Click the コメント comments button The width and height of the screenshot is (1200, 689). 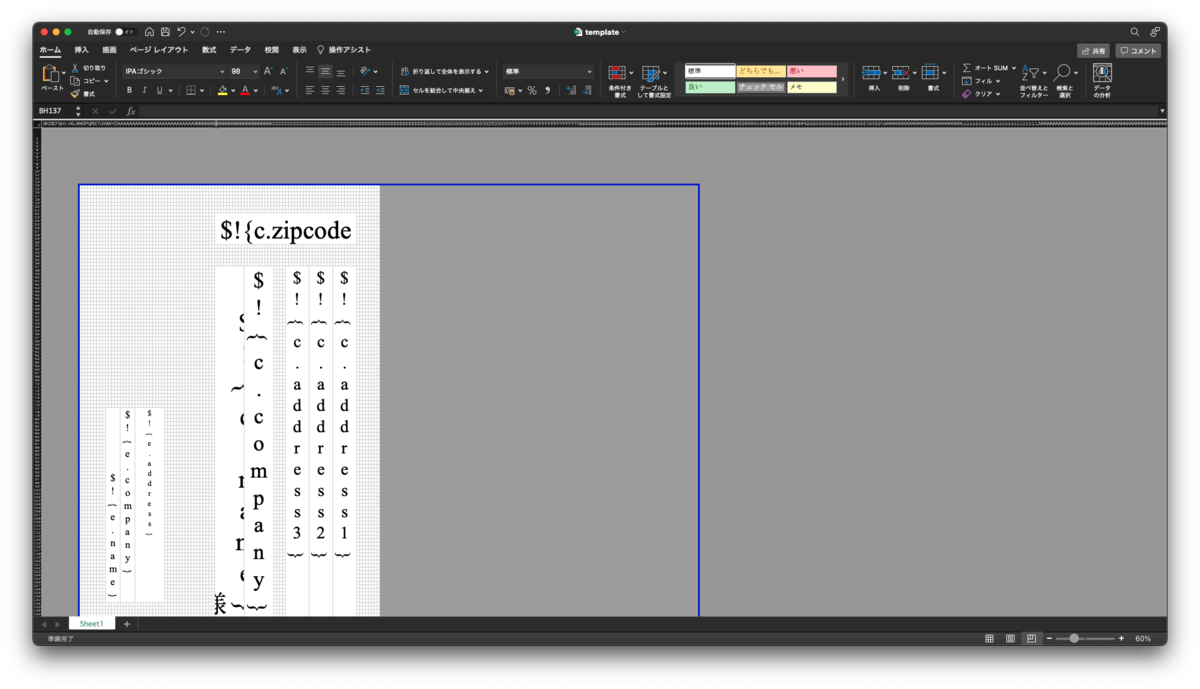[1138, 50]
